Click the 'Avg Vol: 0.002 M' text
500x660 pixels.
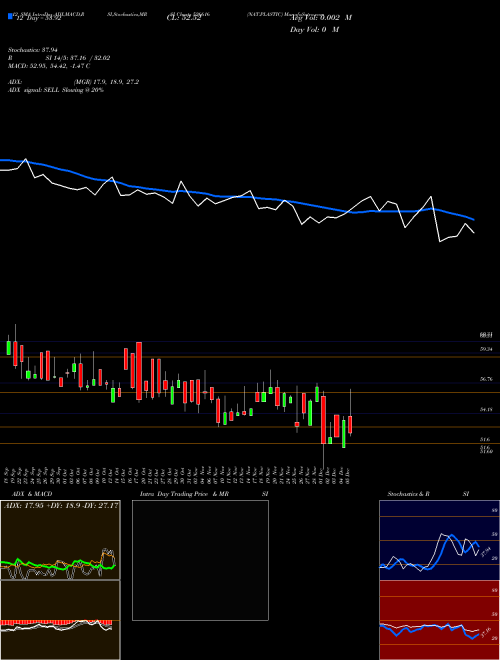(x=321, y=18)
